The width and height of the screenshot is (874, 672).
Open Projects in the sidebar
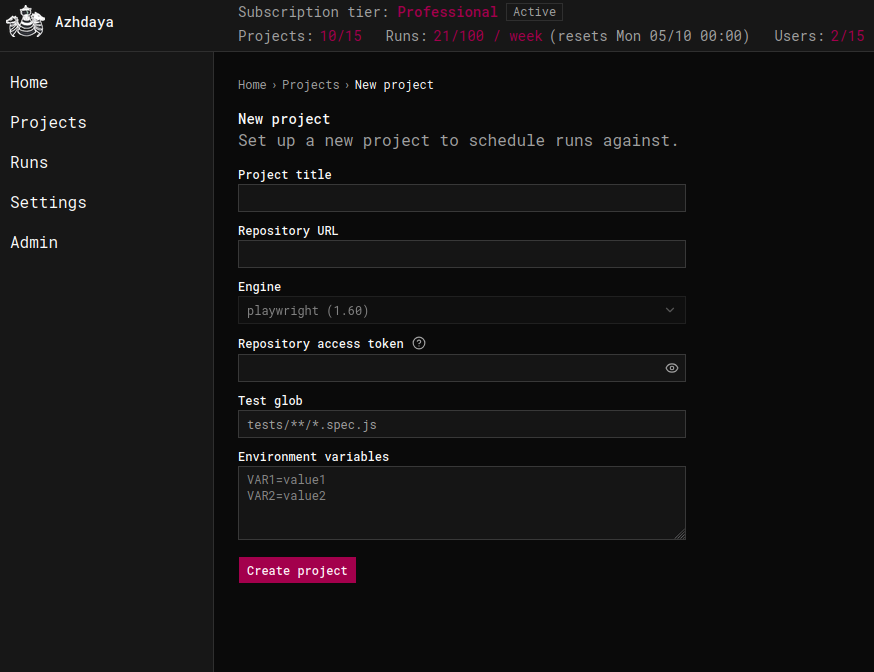coord(48,123)
